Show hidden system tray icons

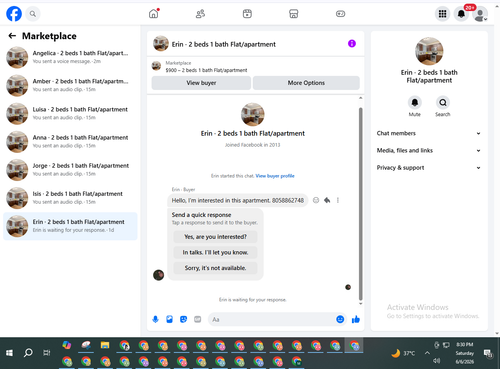427,353
